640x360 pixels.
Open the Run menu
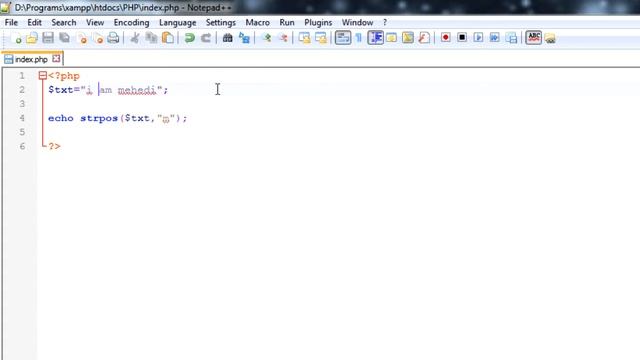click(287, 22)
